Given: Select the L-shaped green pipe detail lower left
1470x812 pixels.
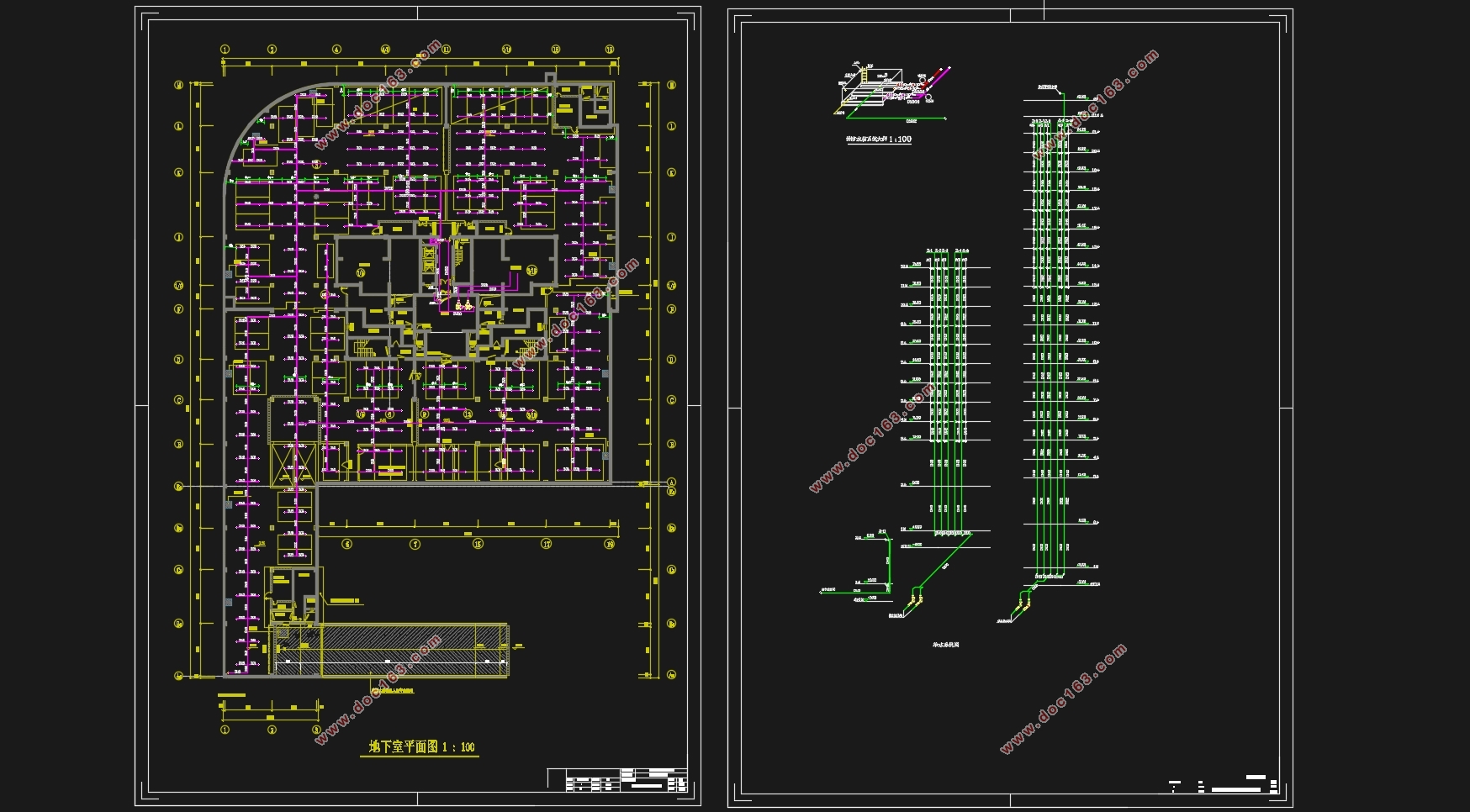Looking at the screenshot, I should [x=857, y=565].
